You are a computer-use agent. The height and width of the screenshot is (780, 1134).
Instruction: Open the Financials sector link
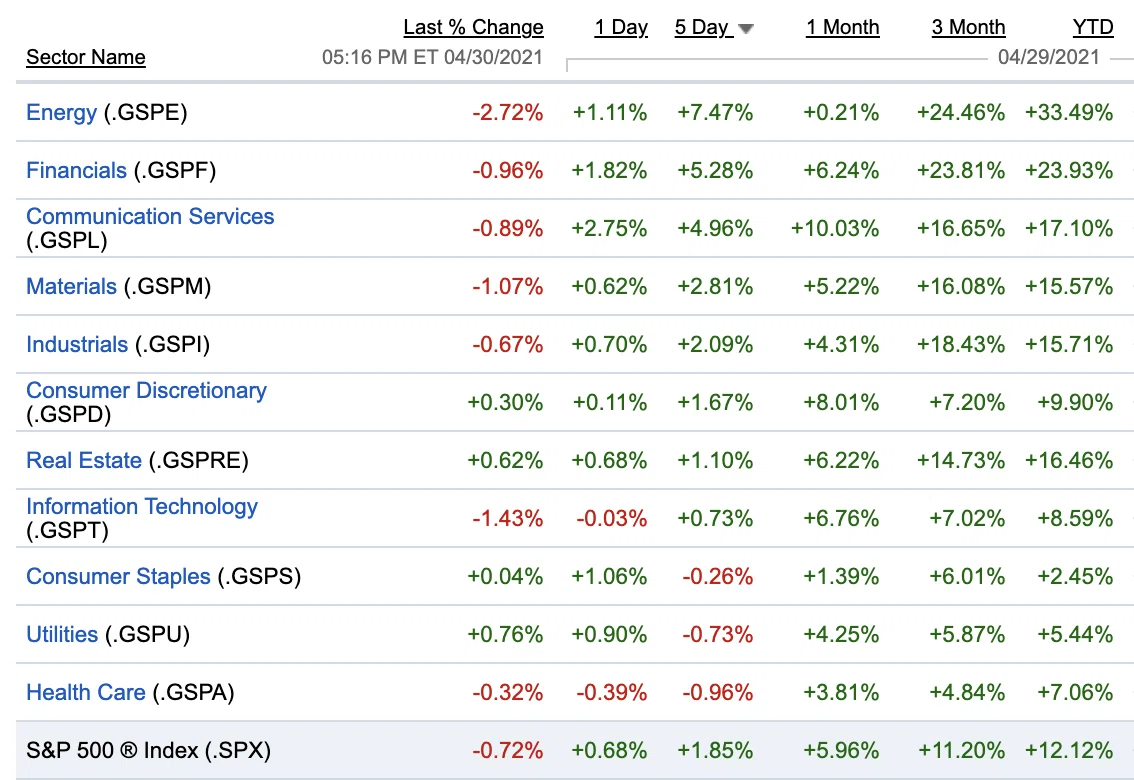coord(76,170)
